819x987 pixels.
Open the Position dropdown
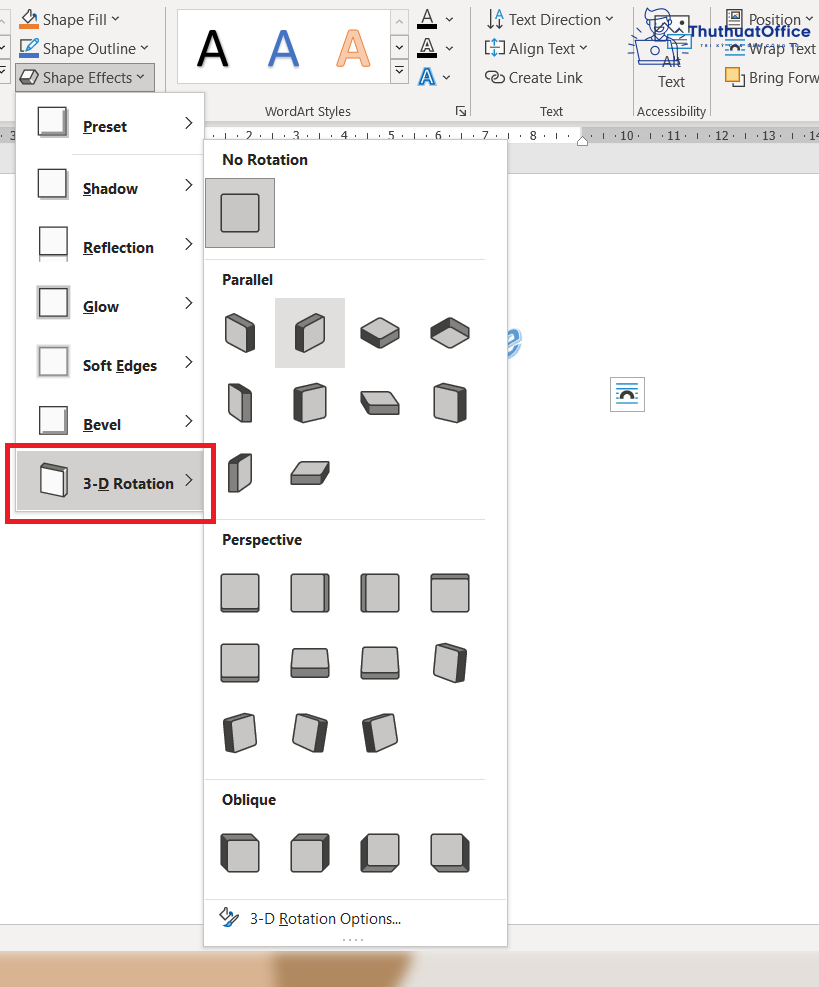pos(769,19)
